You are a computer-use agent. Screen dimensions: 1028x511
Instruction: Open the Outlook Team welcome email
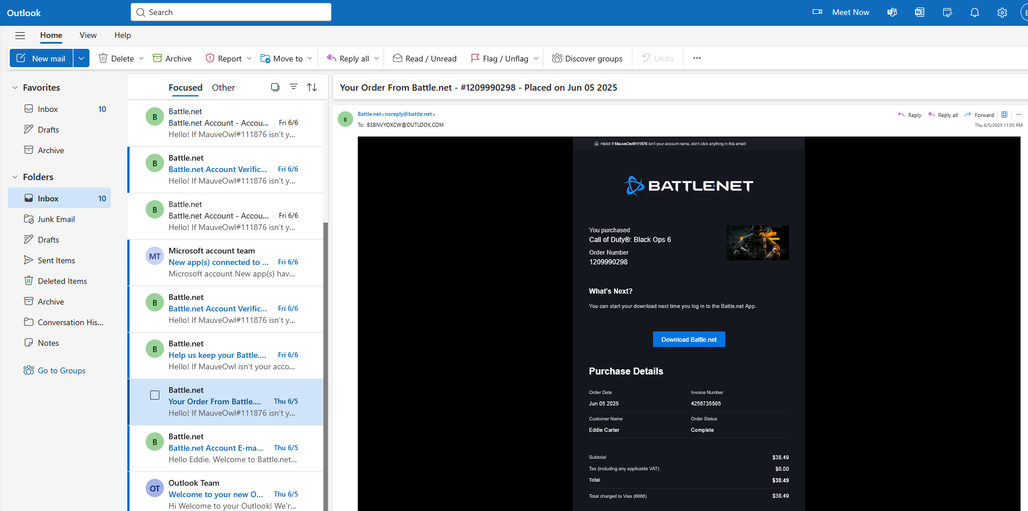(226, 491)
